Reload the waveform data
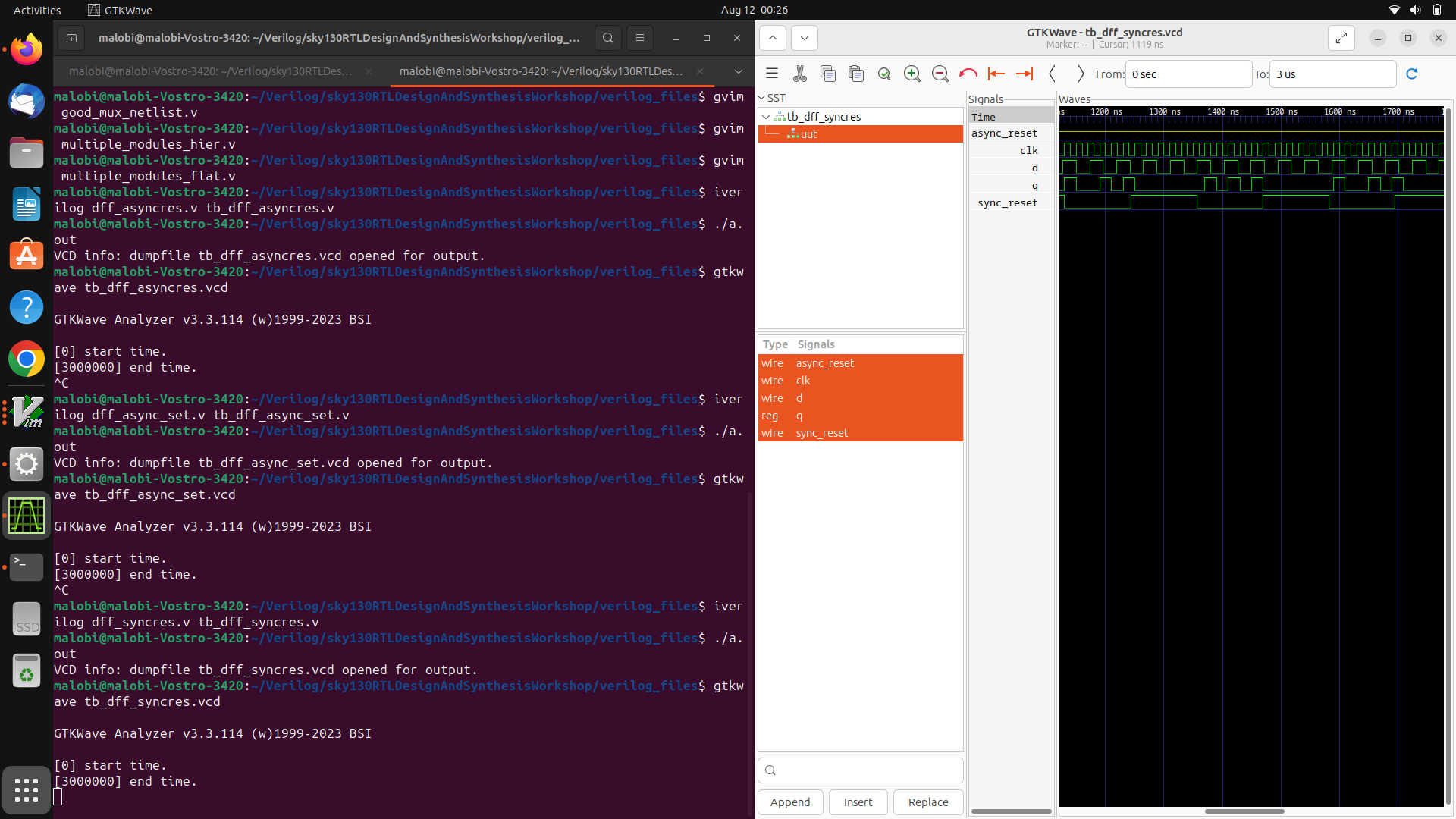 click(x=1413, y=74)
